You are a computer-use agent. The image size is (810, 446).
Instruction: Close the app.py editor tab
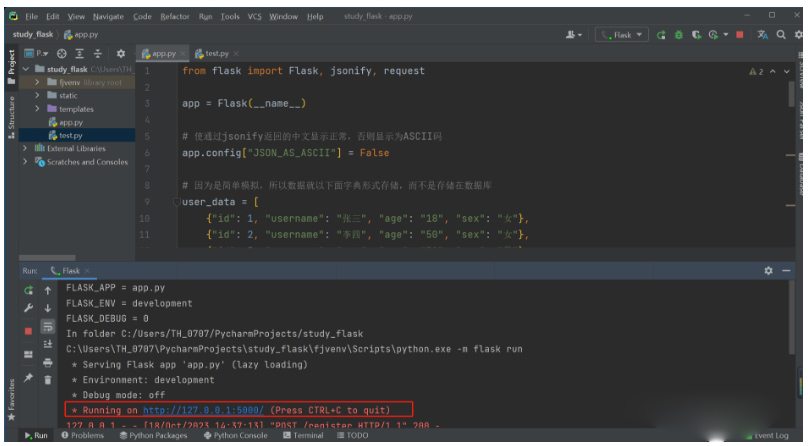coord(182,53)
